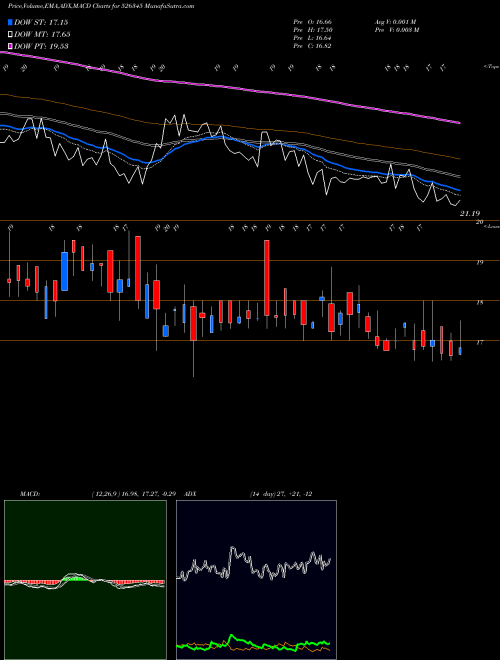Click the chart title mentioning MunafaSutra.com
Image resolution: width=500 pixels, height=660 pixels.
click(101, 6)
